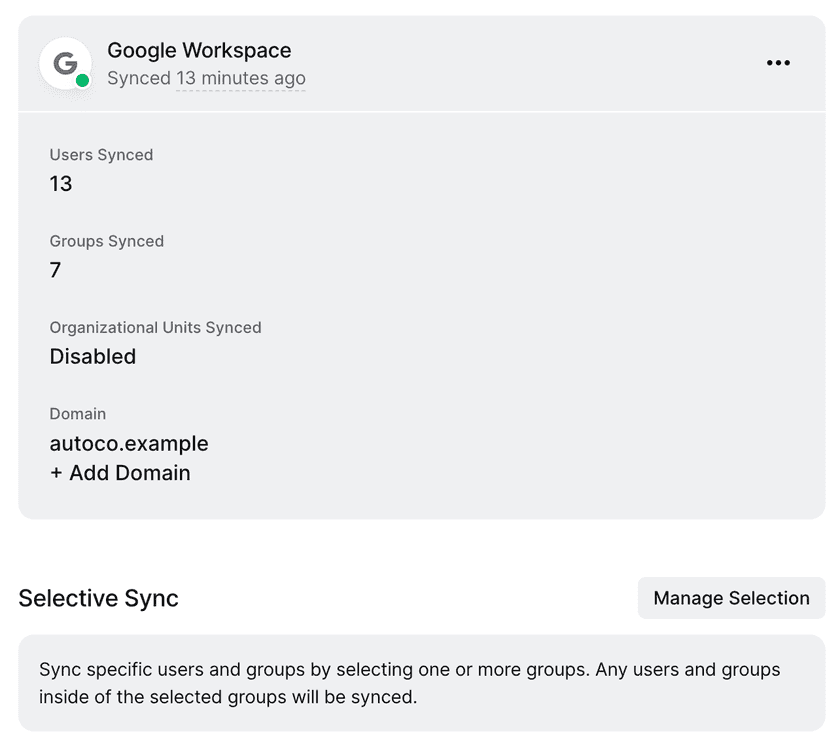Viewport: 840px width, 747px height.
Task: Open the Manage Selection button
Action: click(731, 598)
